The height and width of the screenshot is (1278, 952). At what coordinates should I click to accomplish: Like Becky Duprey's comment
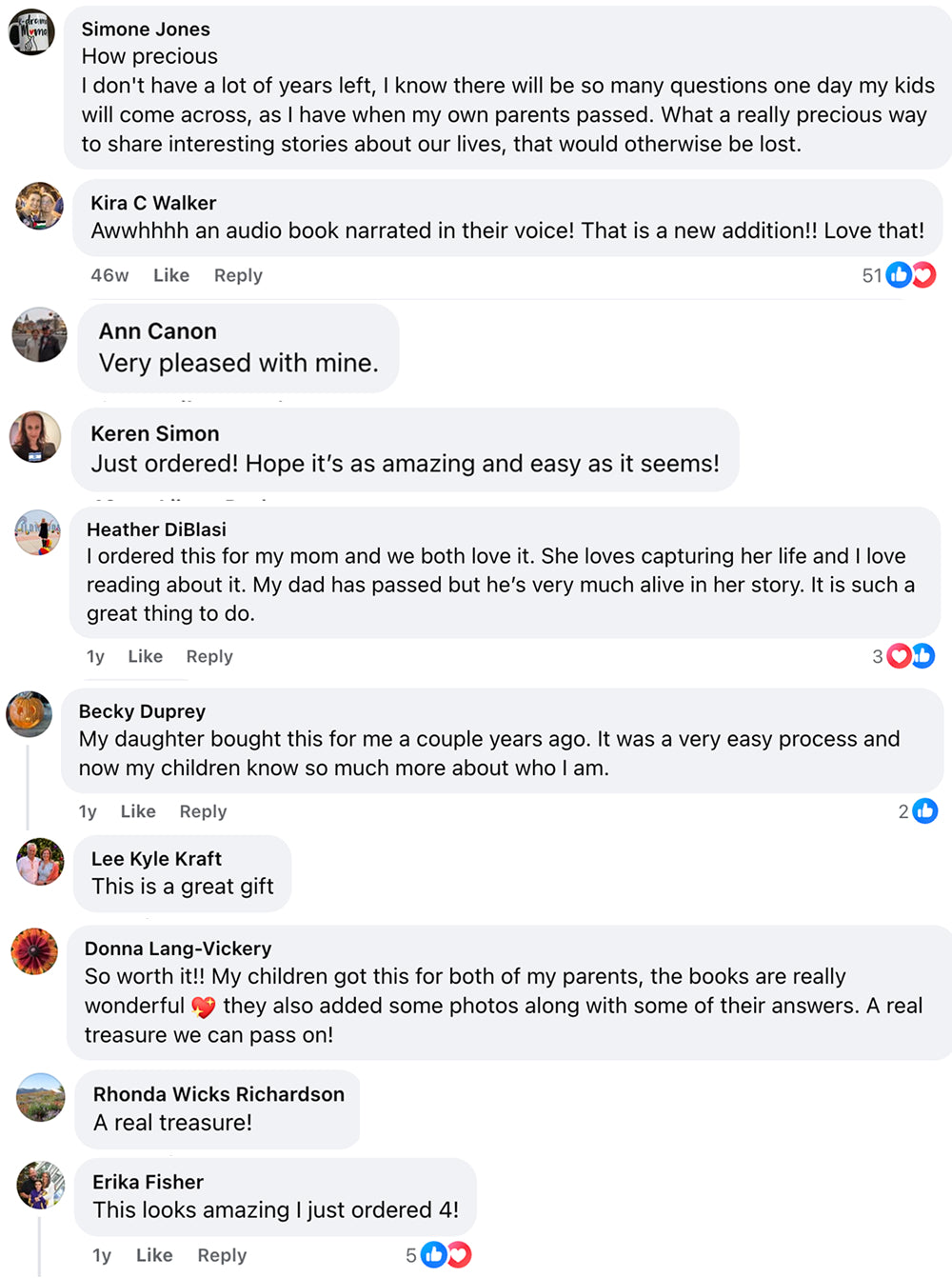pyautogui.click(x=138, y=811)
